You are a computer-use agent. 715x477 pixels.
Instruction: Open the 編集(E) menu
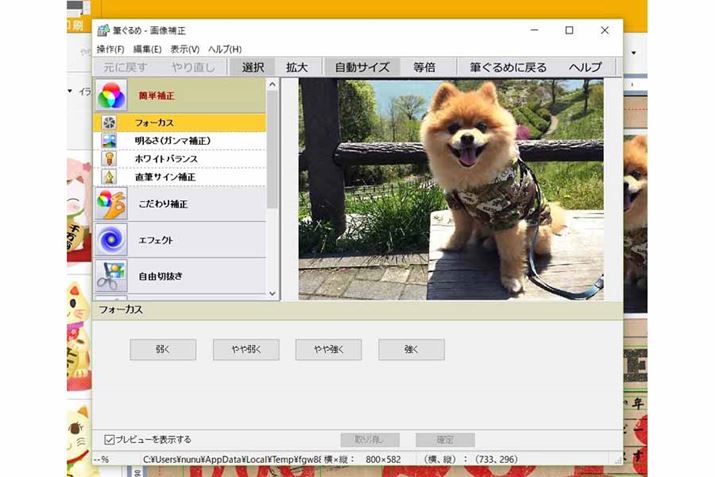(147, 49)
